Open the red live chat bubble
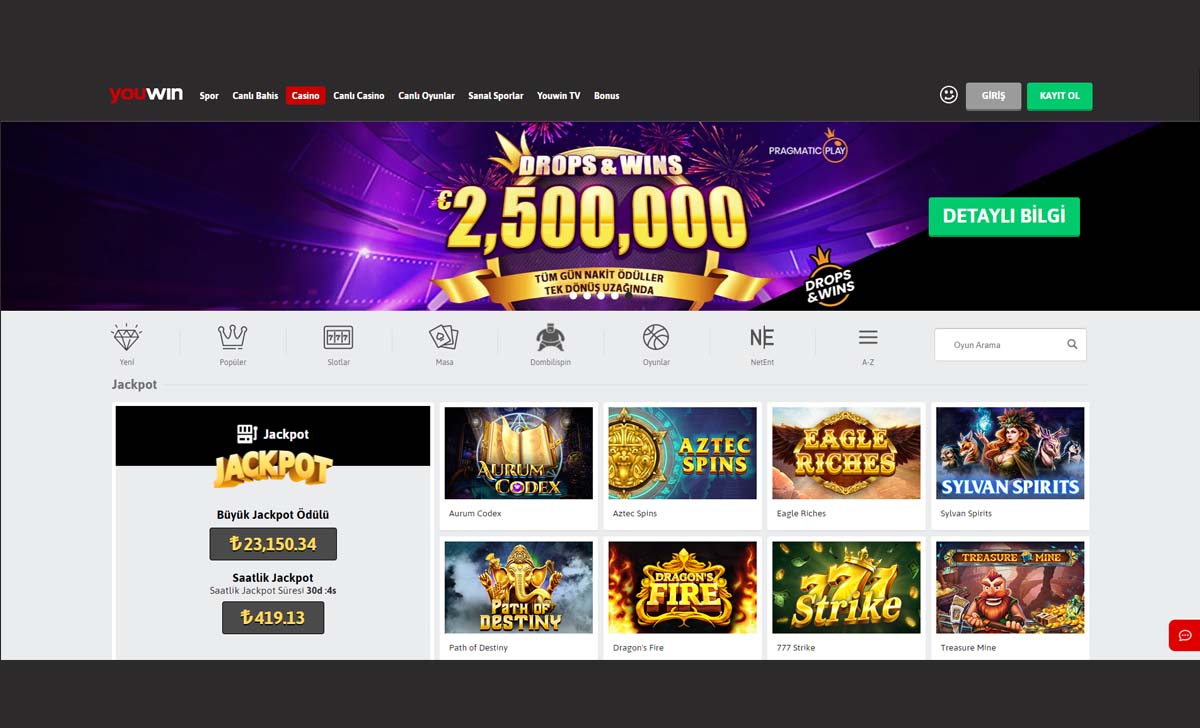This screenshot has width=1200, height=728. tap(1185, 636)
